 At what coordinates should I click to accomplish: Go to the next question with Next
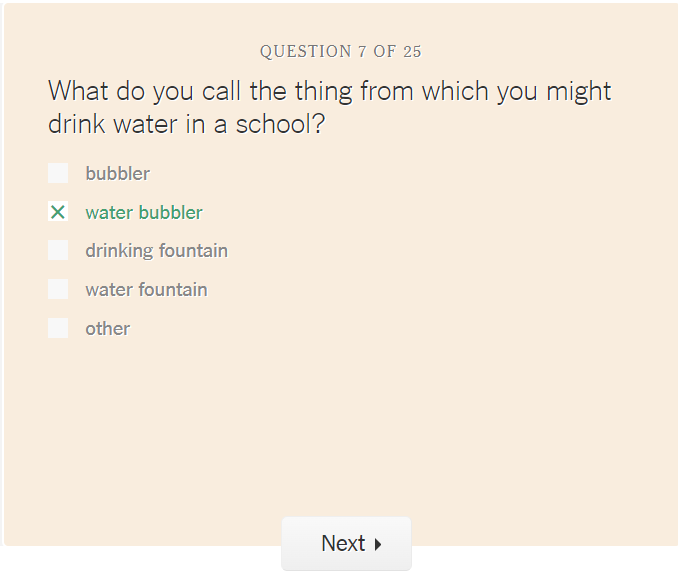click(346, 543)
